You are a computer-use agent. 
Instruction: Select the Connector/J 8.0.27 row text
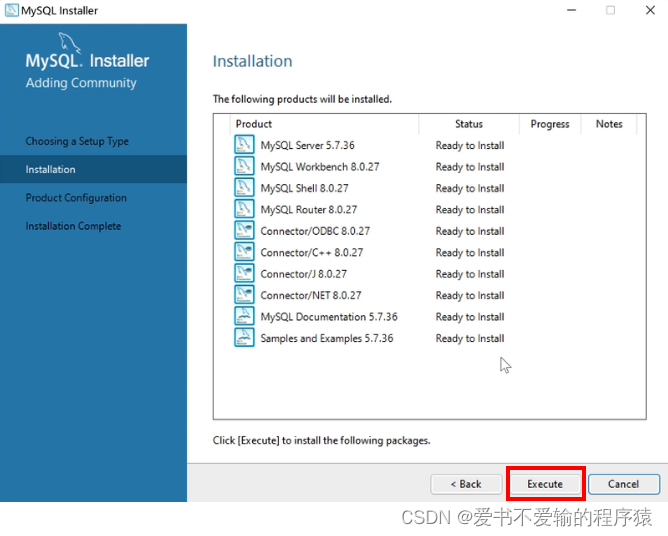click(303, 274)
